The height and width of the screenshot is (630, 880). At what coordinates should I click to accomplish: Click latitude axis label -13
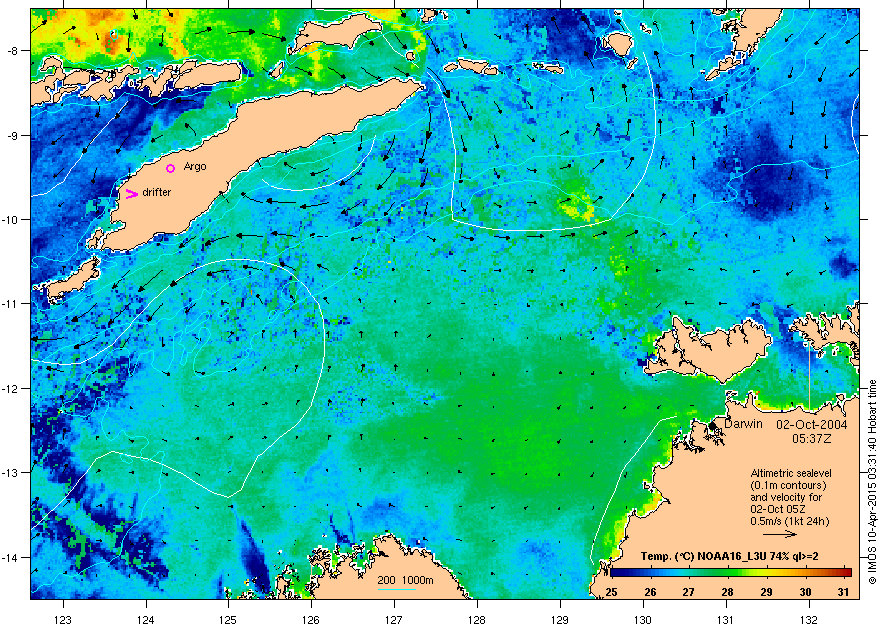coord(11,473)
